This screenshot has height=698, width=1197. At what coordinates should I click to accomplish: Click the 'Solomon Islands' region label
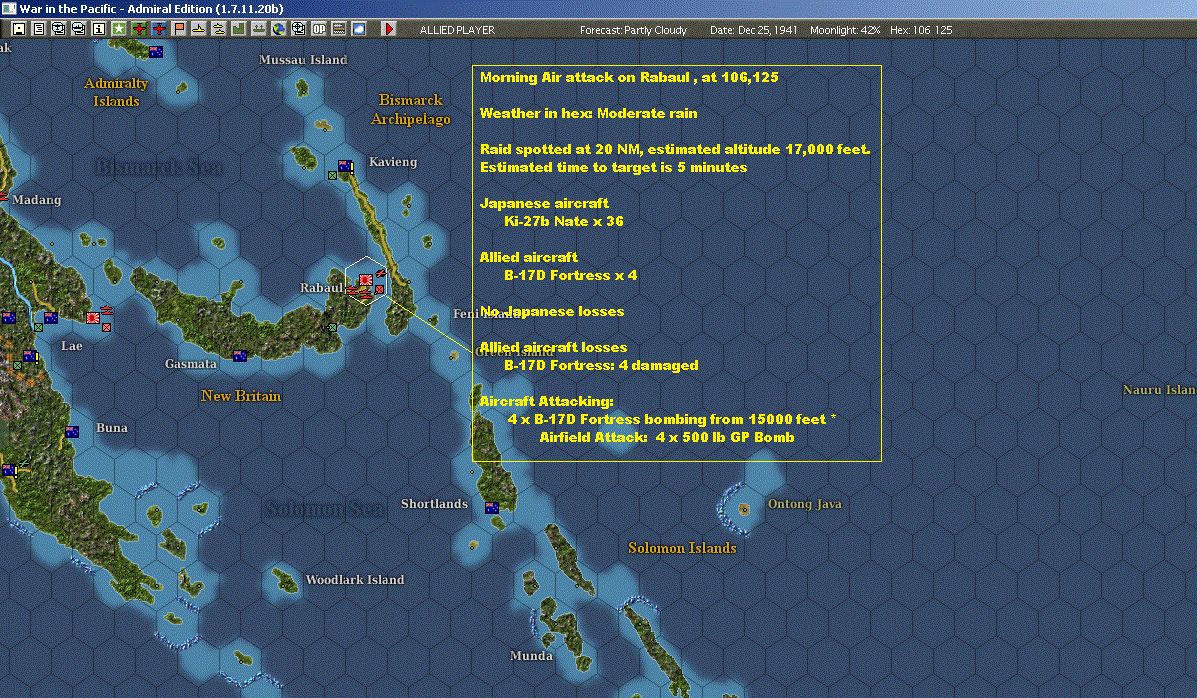click(682, 548)
